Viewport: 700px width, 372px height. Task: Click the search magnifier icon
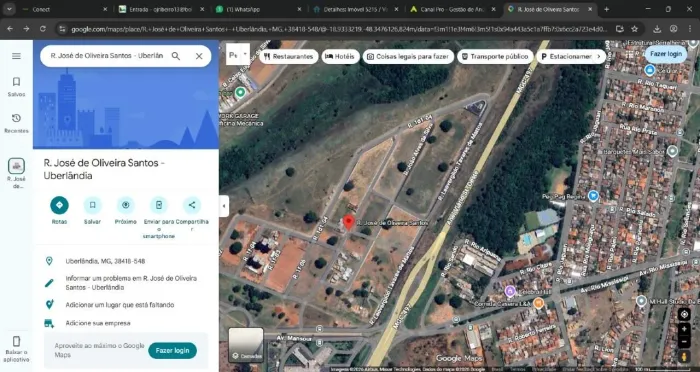click(176, 56)
